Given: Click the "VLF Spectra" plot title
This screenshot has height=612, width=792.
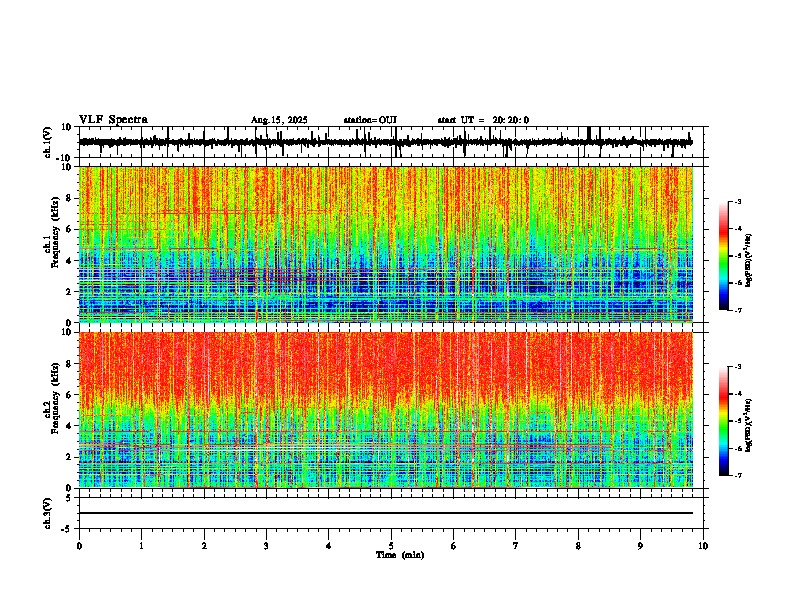Looking at the screenshot, I should [x=113, y=120].
